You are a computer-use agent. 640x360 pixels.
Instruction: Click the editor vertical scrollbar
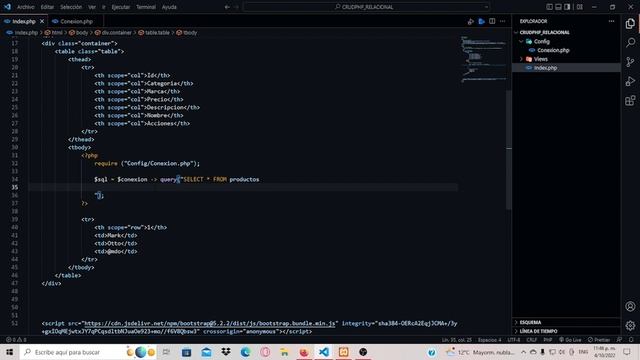coord(509,149)
